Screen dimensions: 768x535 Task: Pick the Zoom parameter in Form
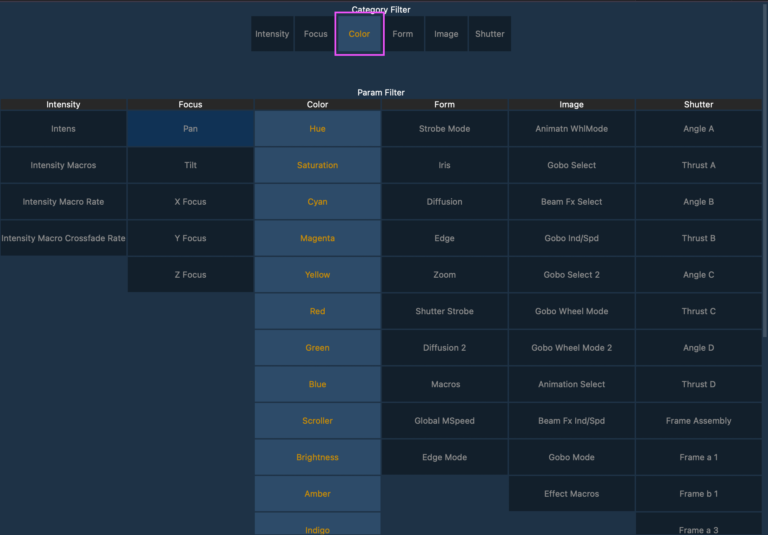pos(444,275)
